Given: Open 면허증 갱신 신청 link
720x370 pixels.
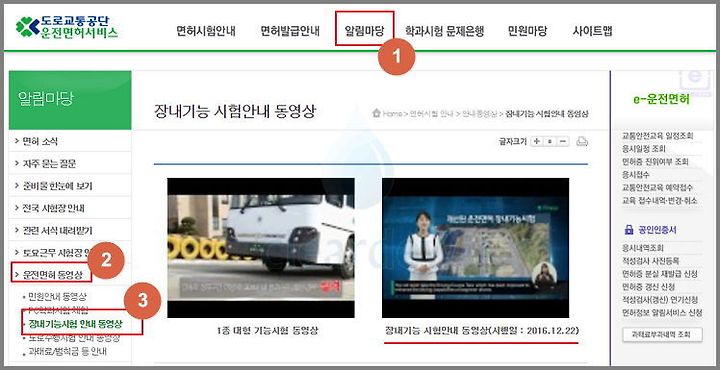Looking at the screenshot, I should 648,286.
